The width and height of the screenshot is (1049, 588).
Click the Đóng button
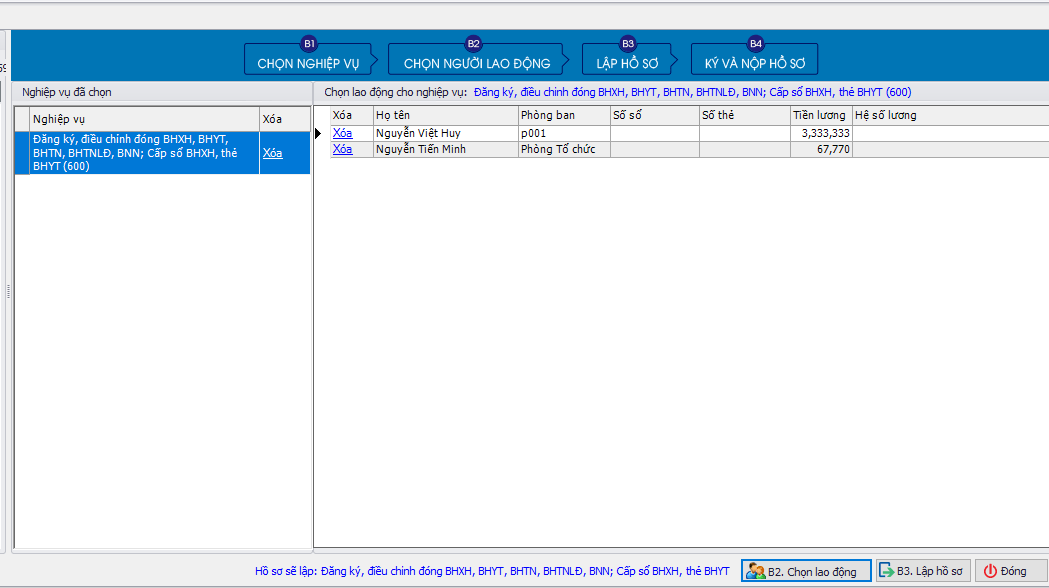pos(1011,571)
